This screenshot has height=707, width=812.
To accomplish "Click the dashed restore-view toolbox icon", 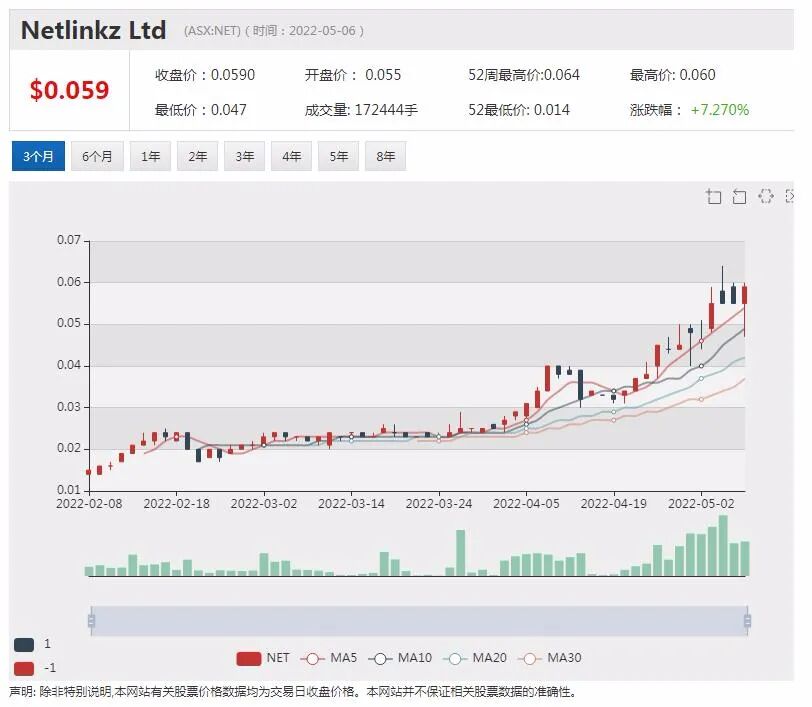I will pos(765,196).
